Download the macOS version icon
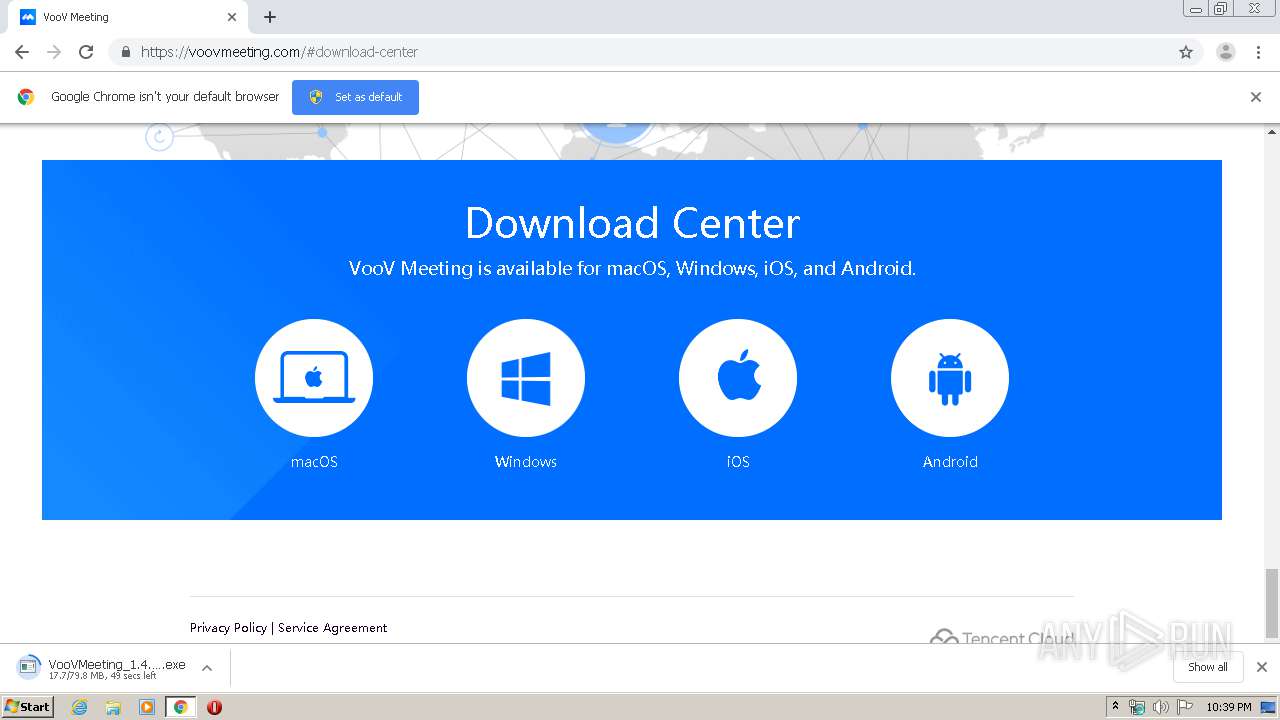The height and width of the screenshot is (720, 1280). point(314,378)
